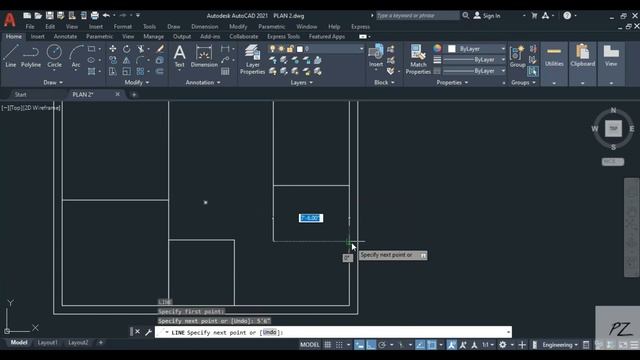This screenshot has width=640, height=360.
Task: Toggle polar tracking in status bar
Action: (x=382, y=345)
